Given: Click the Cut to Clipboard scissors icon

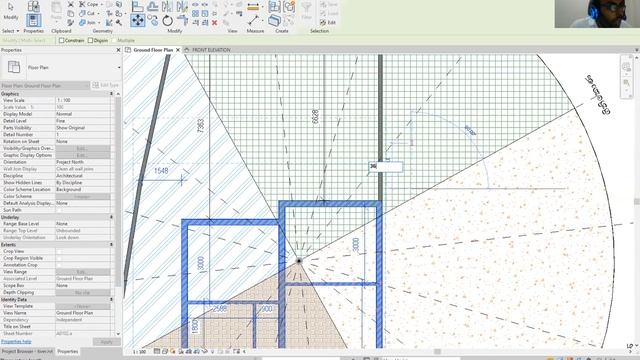Looking at the screenshot, I should pos(71,4).
